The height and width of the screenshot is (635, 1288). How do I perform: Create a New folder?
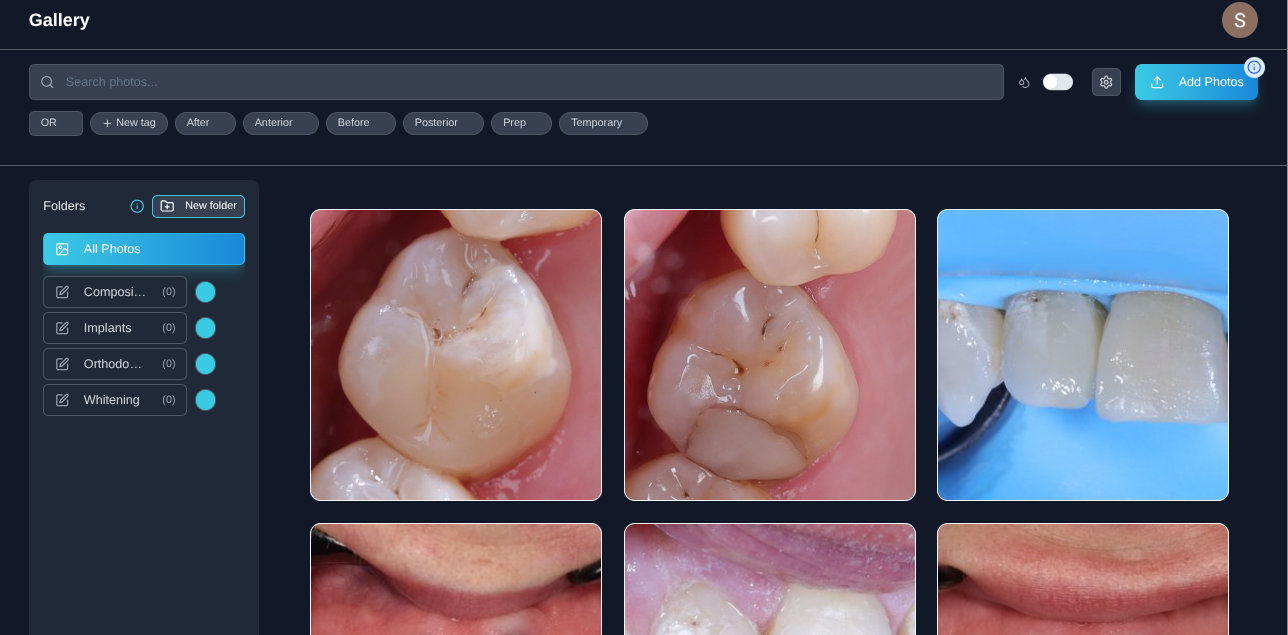tap(198, 206)
